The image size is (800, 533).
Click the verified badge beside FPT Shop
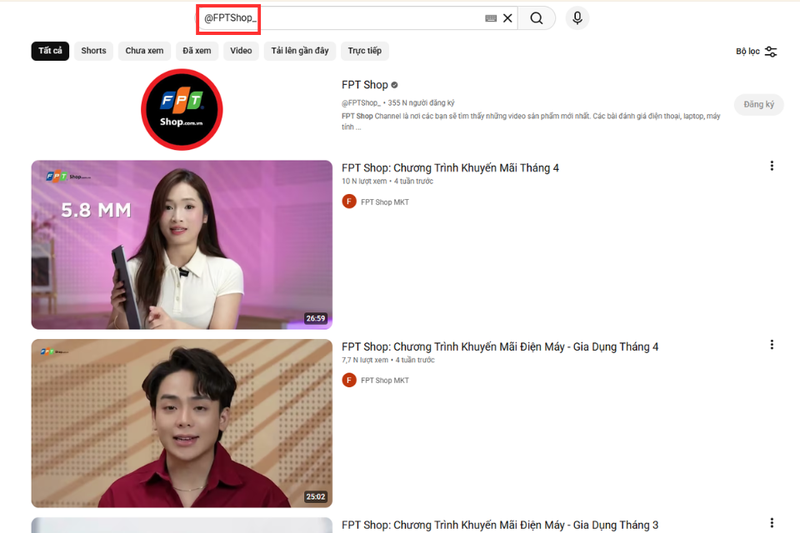point(394,85)
